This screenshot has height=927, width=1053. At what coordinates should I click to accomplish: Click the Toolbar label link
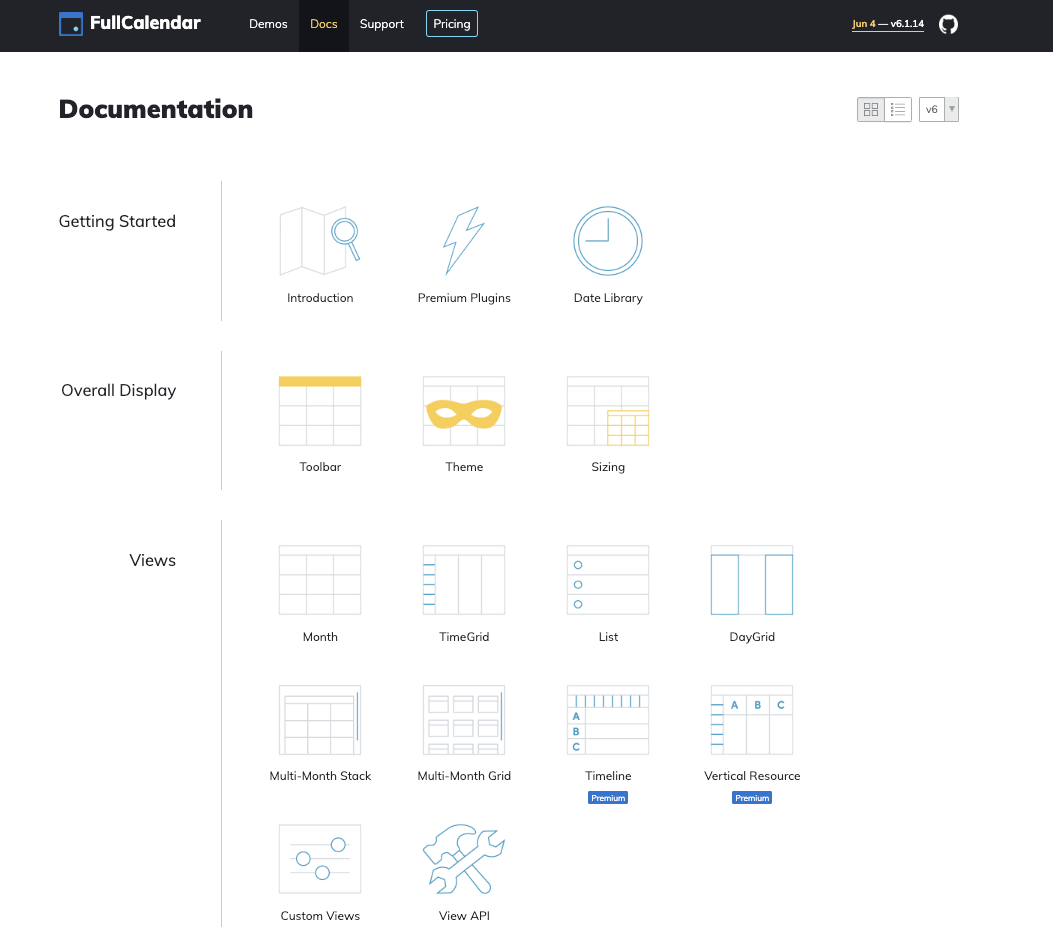pos(320,467)
